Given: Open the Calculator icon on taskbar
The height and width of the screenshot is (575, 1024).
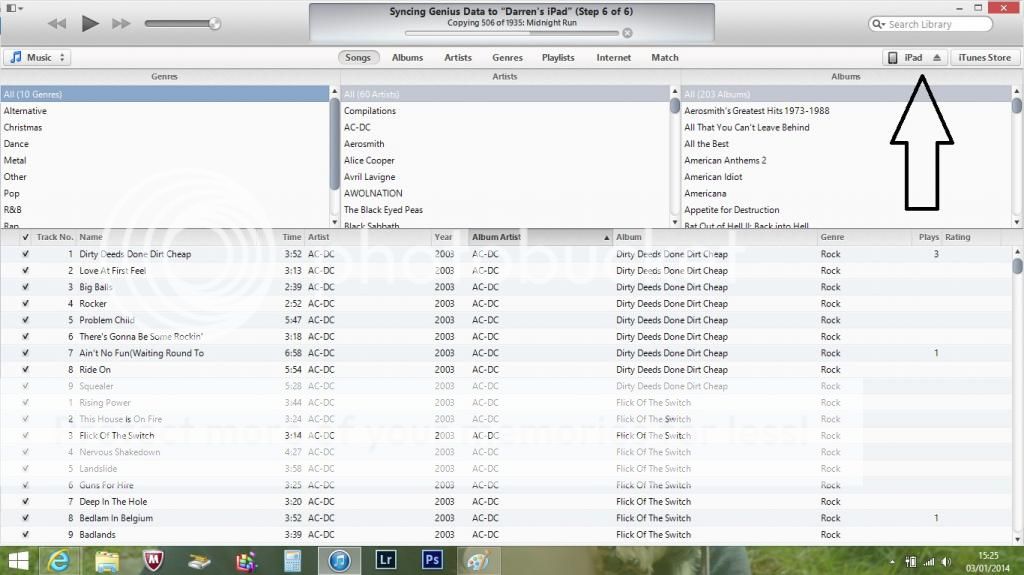Looking at the screenshot, I should point(293,561).
